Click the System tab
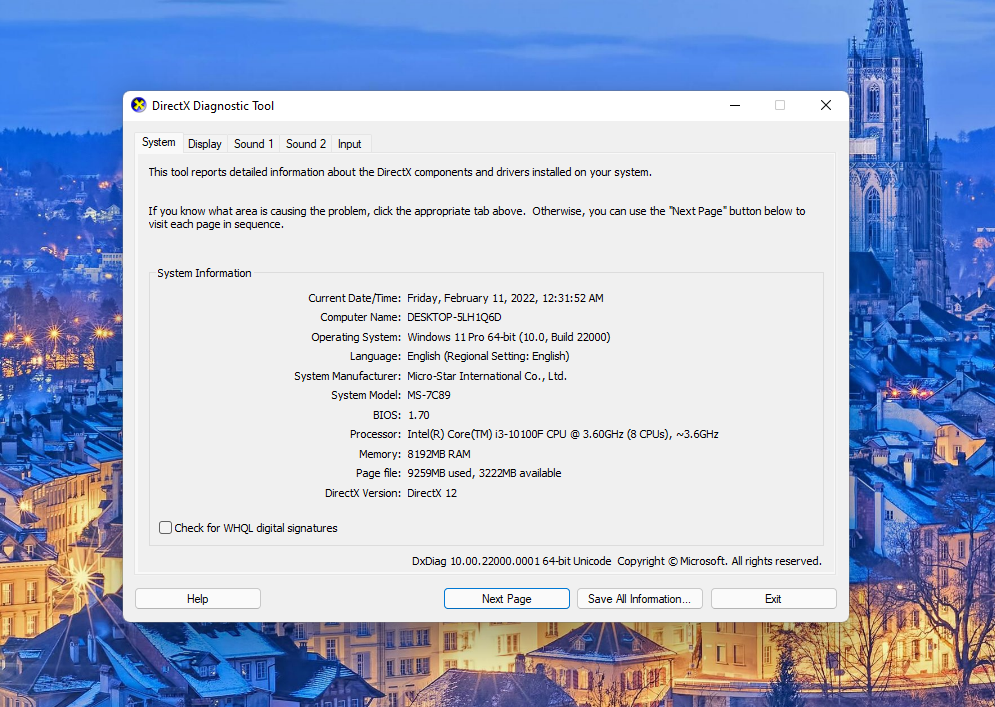Image resolution: width=995 pixels, height=707 pixels. (x=158, y=142)
